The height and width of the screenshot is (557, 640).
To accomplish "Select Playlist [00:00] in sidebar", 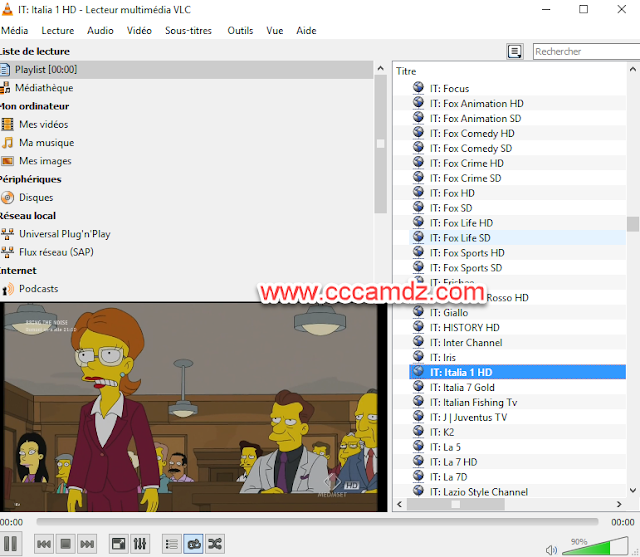I will pos(187,69).
